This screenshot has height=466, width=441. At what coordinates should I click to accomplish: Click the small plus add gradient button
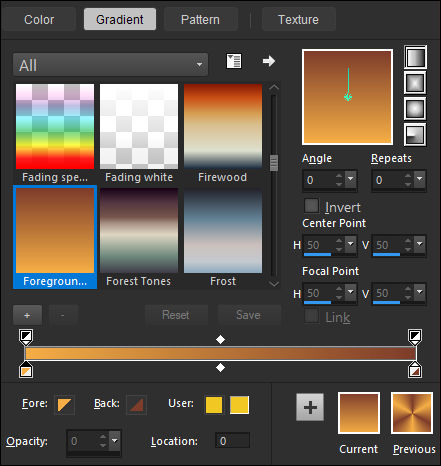[27, 315]
